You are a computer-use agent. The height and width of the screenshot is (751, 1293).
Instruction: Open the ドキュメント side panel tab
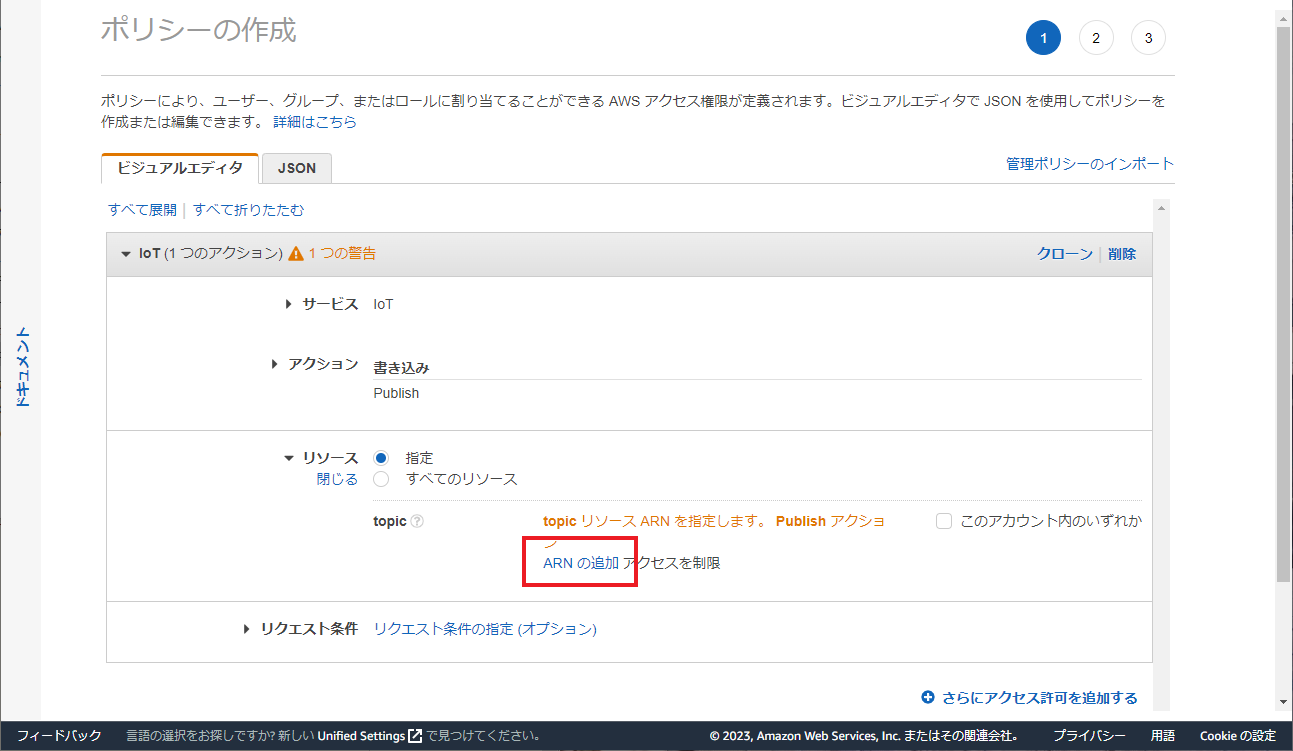point(22,366)
